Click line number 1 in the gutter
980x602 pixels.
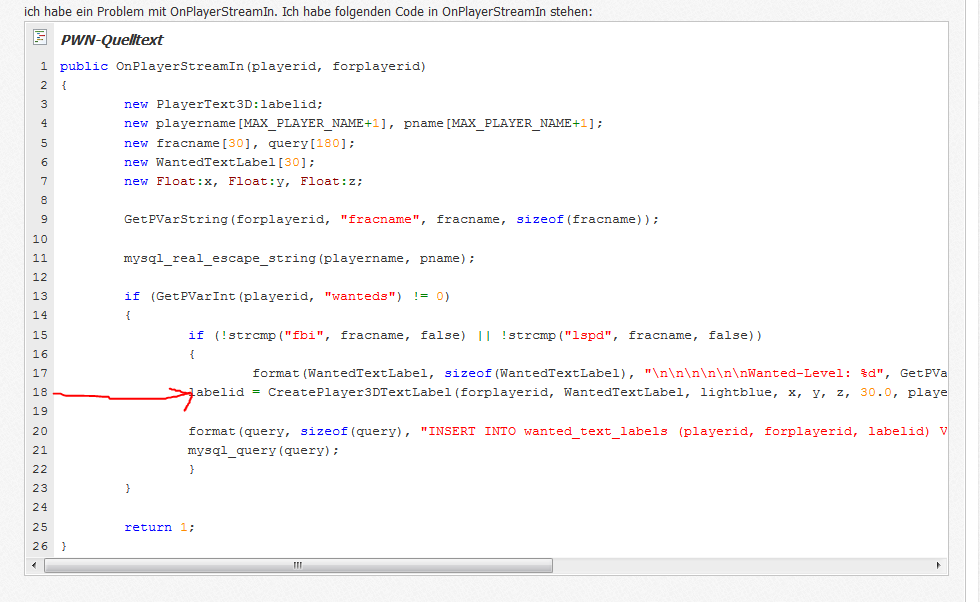(43, 66)
